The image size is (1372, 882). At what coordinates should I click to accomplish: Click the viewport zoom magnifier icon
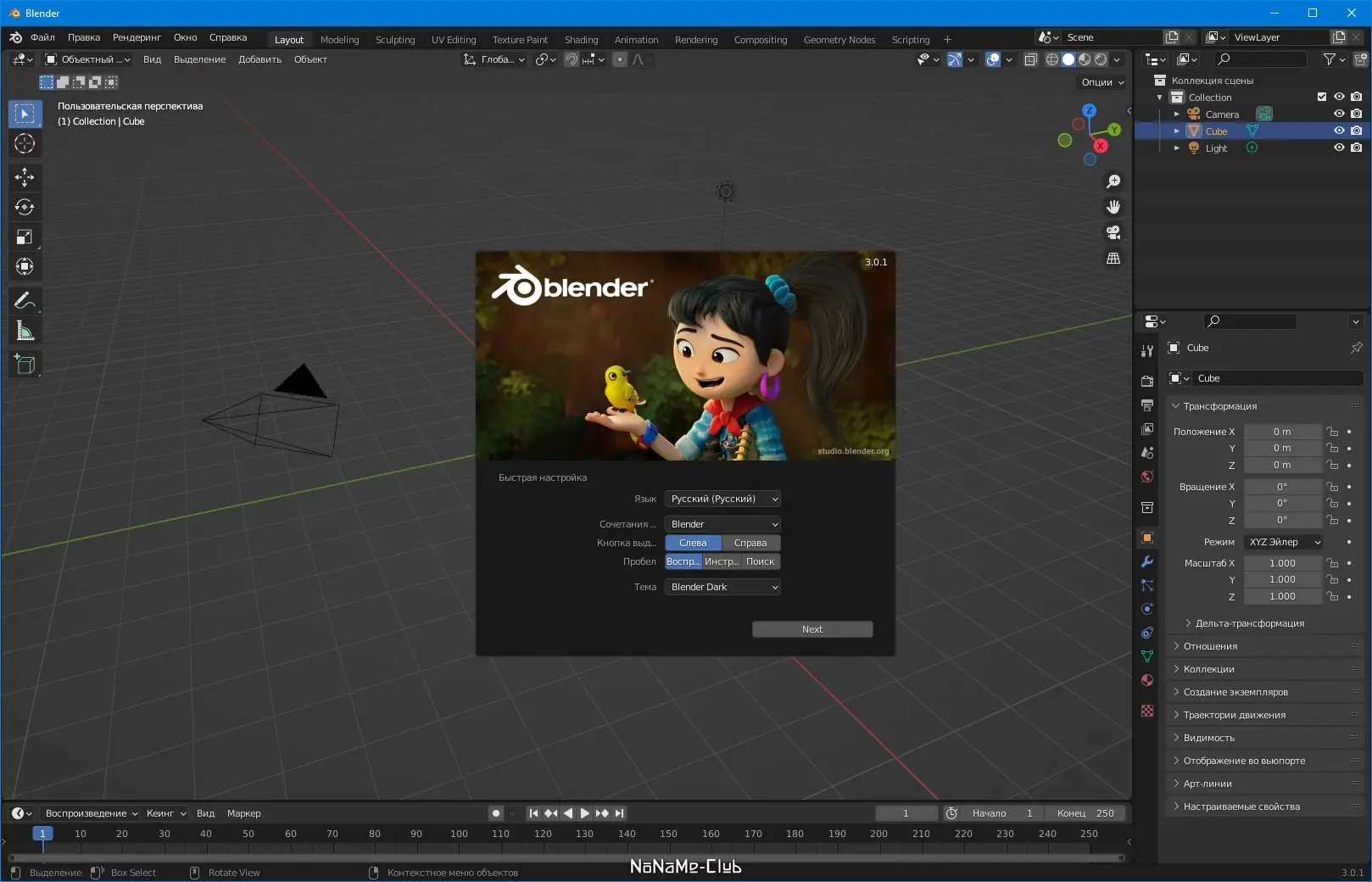(1113, 181)
